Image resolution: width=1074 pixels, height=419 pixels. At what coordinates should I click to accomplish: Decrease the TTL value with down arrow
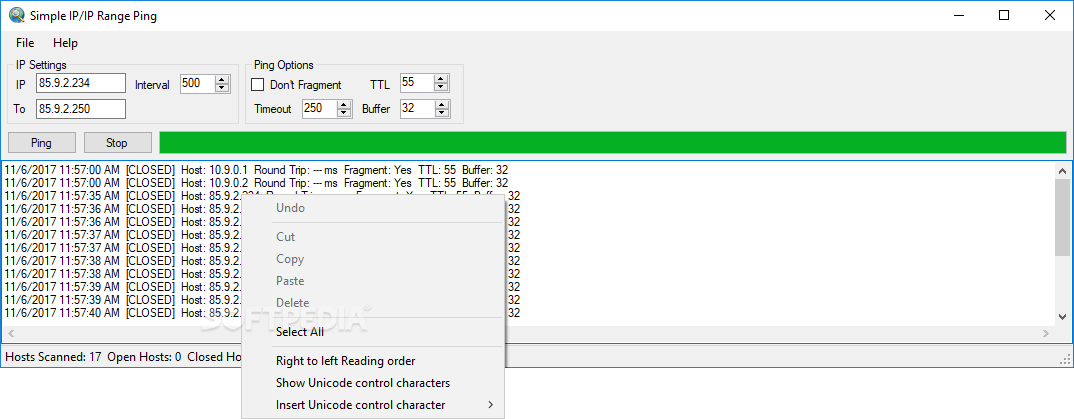pos(442,88)
